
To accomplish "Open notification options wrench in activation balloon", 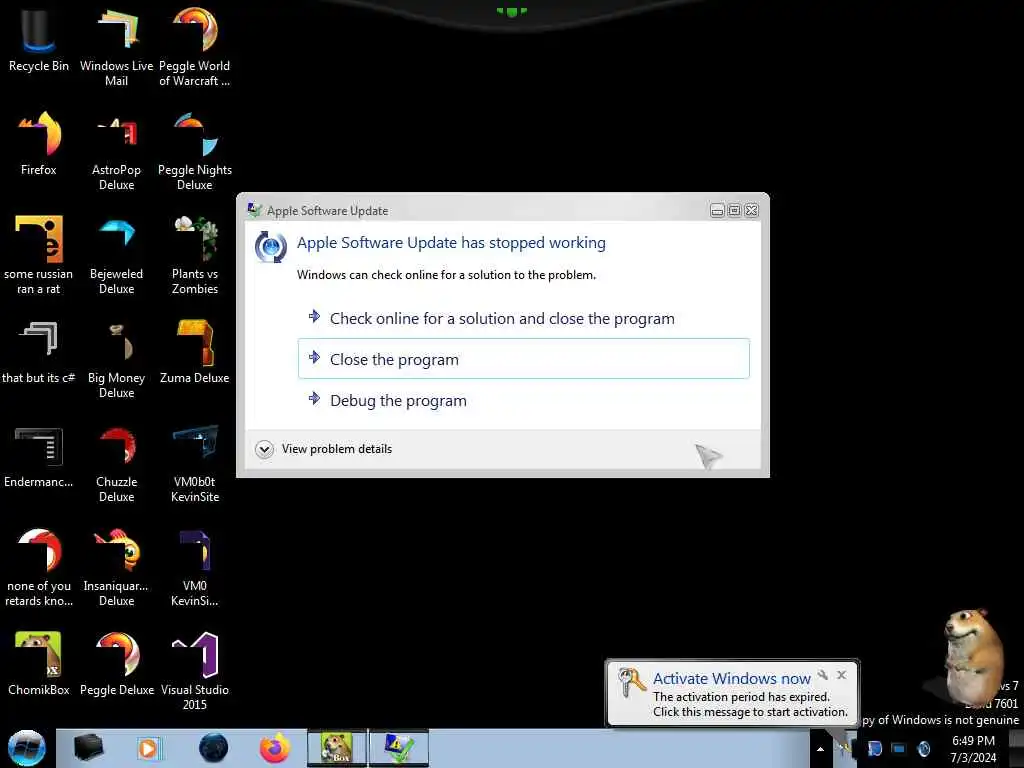I will pos(823,675).
